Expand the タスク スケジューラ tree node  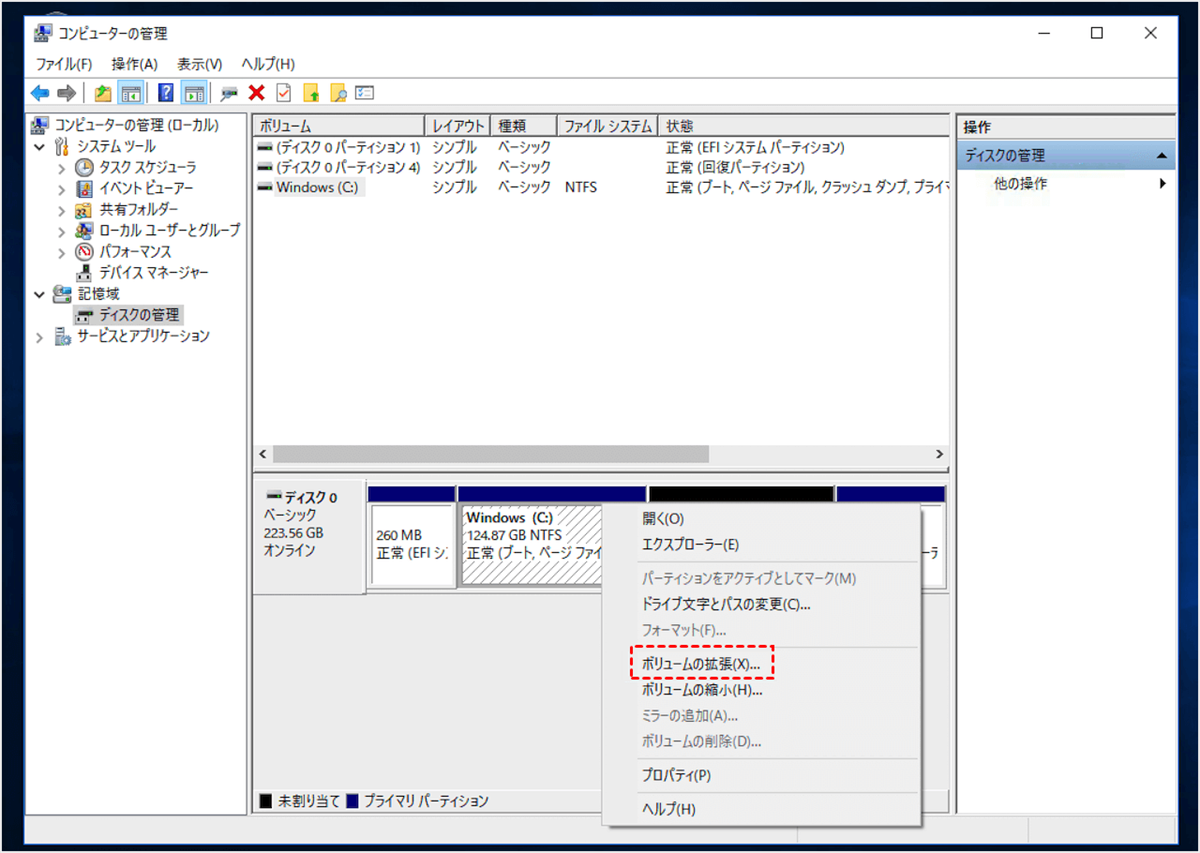[x=62, y=168]
